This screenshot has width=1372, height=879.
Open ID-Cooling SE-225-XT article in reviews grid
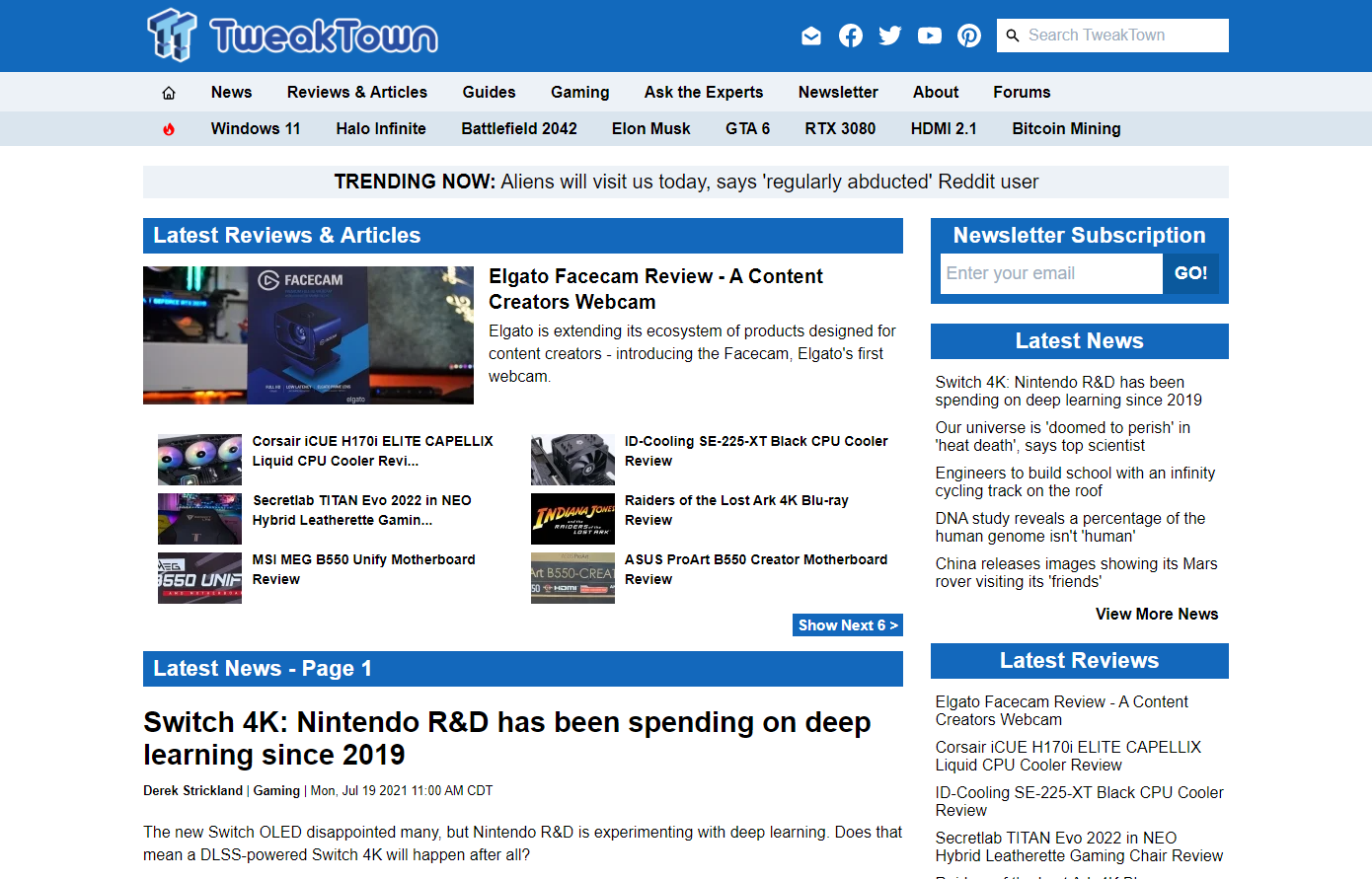pyautogui.click(x=756, y=451)
